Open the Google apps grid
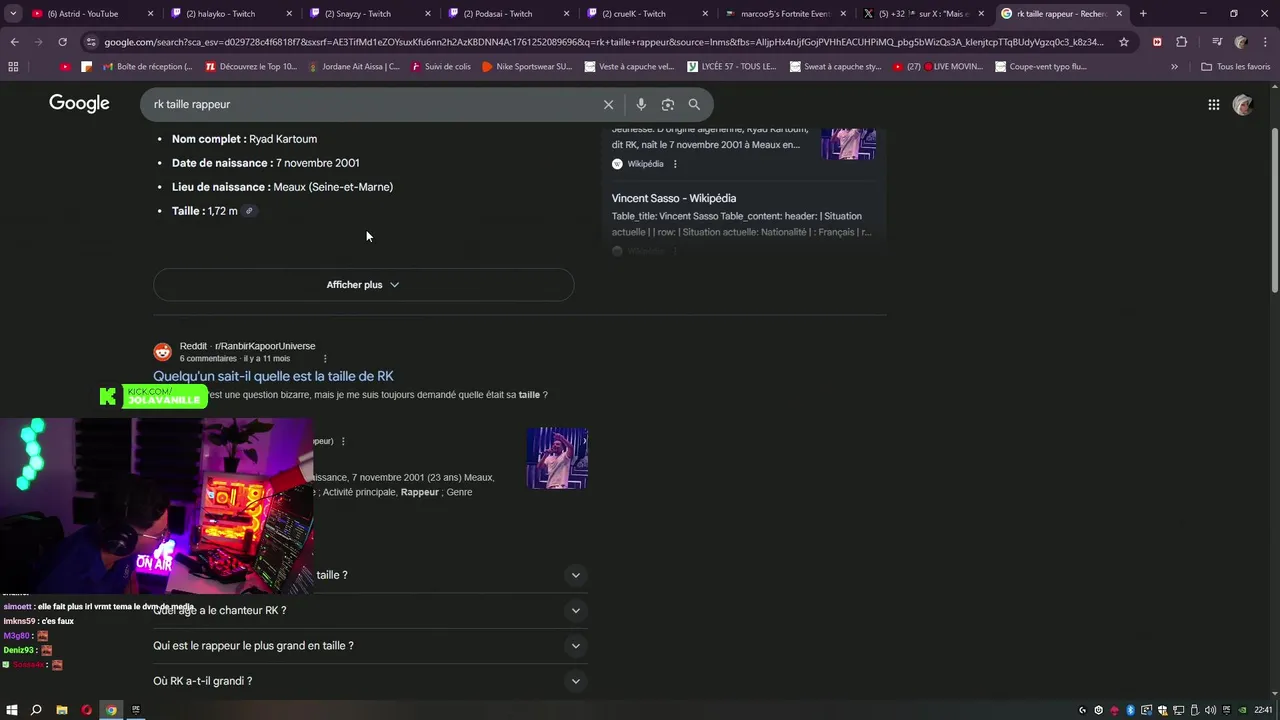1280x720 pixels. (x=1213, y=104)
